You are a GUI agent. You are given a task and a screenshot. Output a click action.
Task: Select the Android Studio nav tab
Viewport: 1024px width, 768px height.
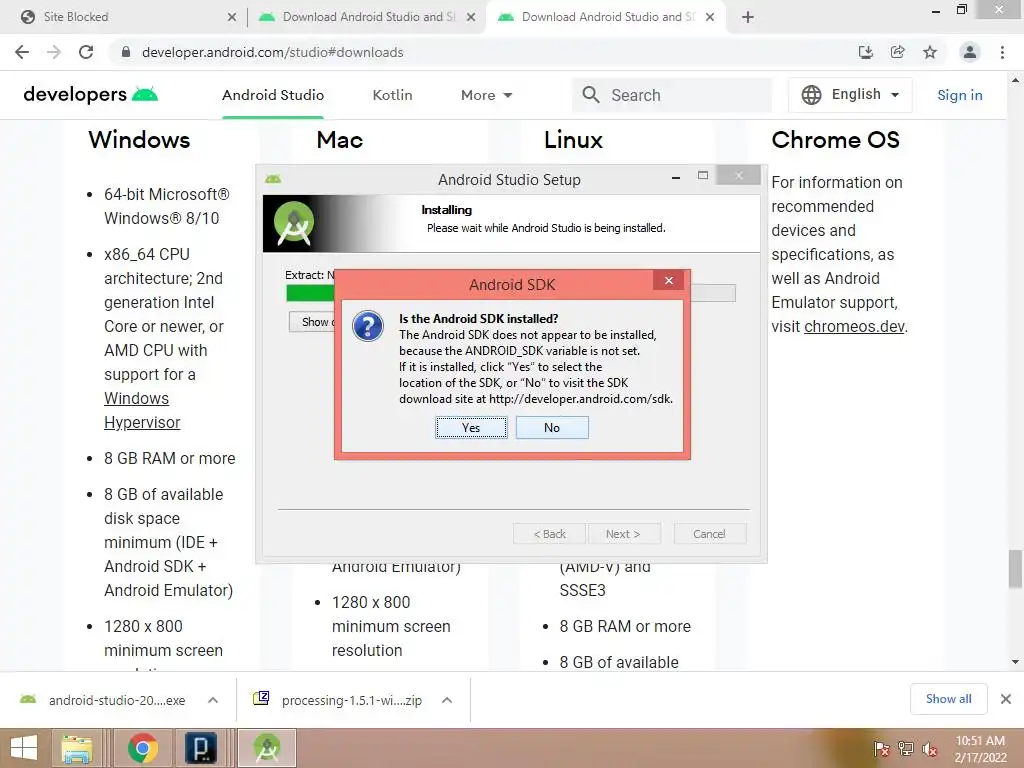click(x=273, y=95)
